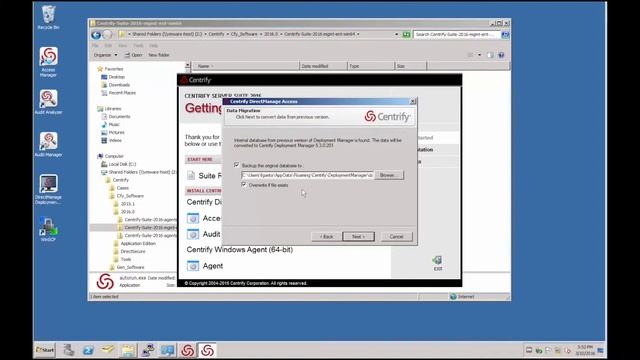Screen dimensions: 640x360
Task: Select Cfy_Software folder in tree
Action: pyautogui.click(x=127, y=196)
